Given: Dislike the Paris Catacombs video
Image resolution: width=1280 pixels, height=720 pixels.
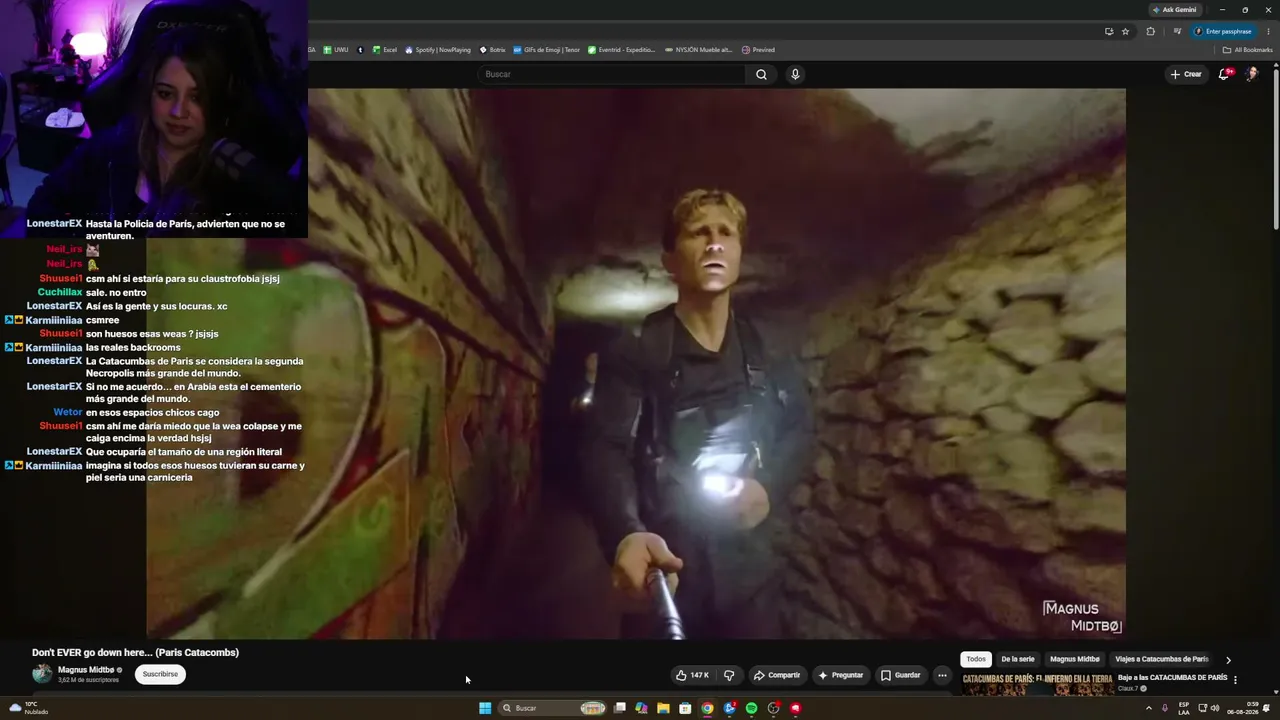Looking at the screenshot, I should click(728, 675).
